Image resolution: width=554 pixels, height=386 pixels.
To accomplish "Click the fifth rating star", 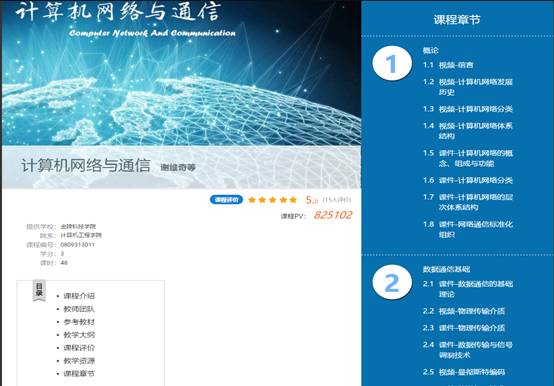I will tap(293, 200).
